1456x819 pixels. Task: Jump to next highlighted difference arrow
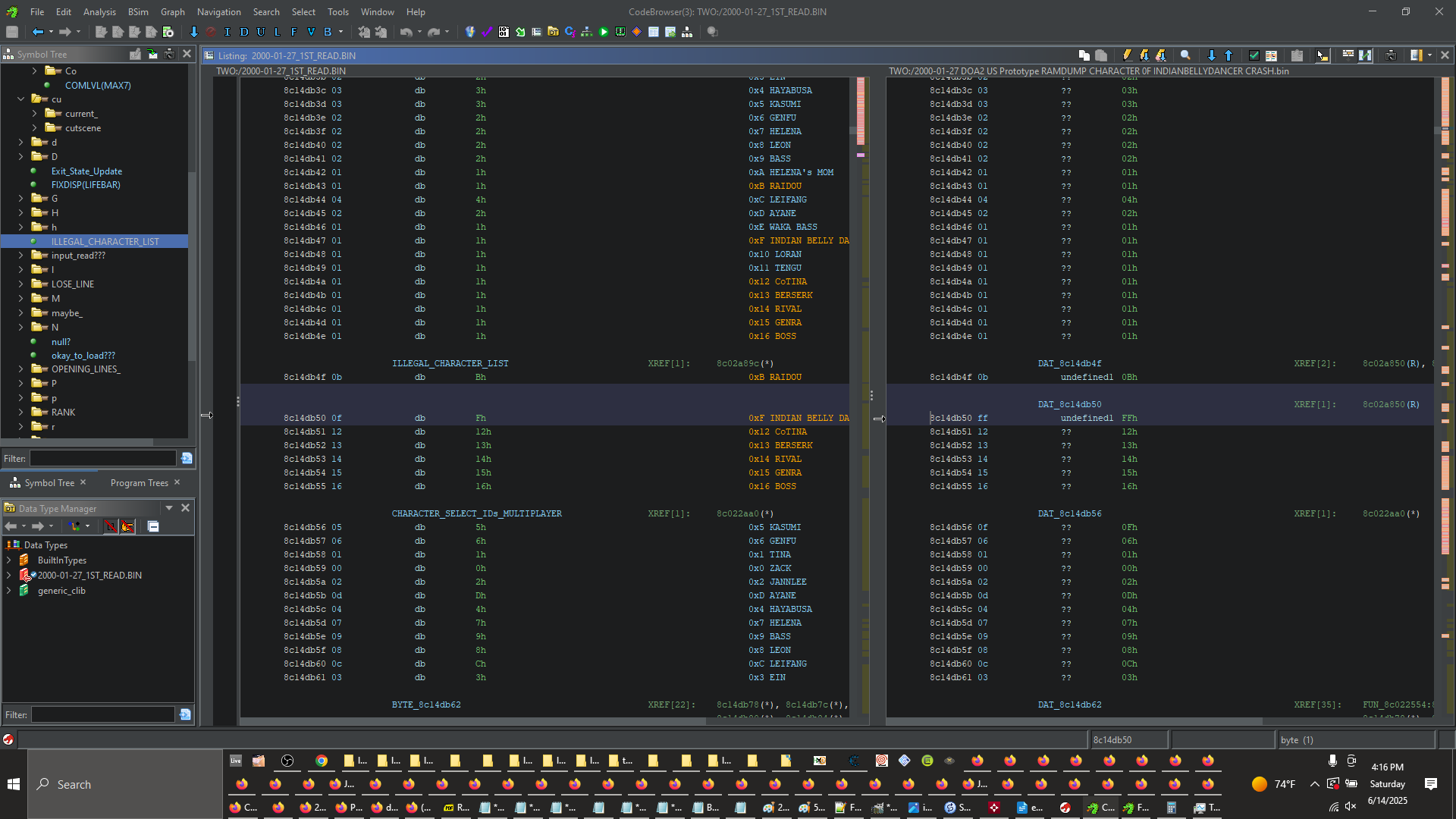(x=1211, y=55)
